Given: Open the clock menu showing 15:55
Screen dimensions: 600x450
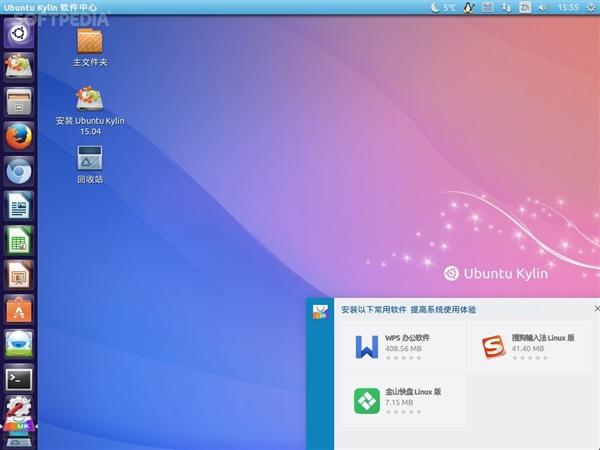Looking at the screenshot, I should point(567,7).
